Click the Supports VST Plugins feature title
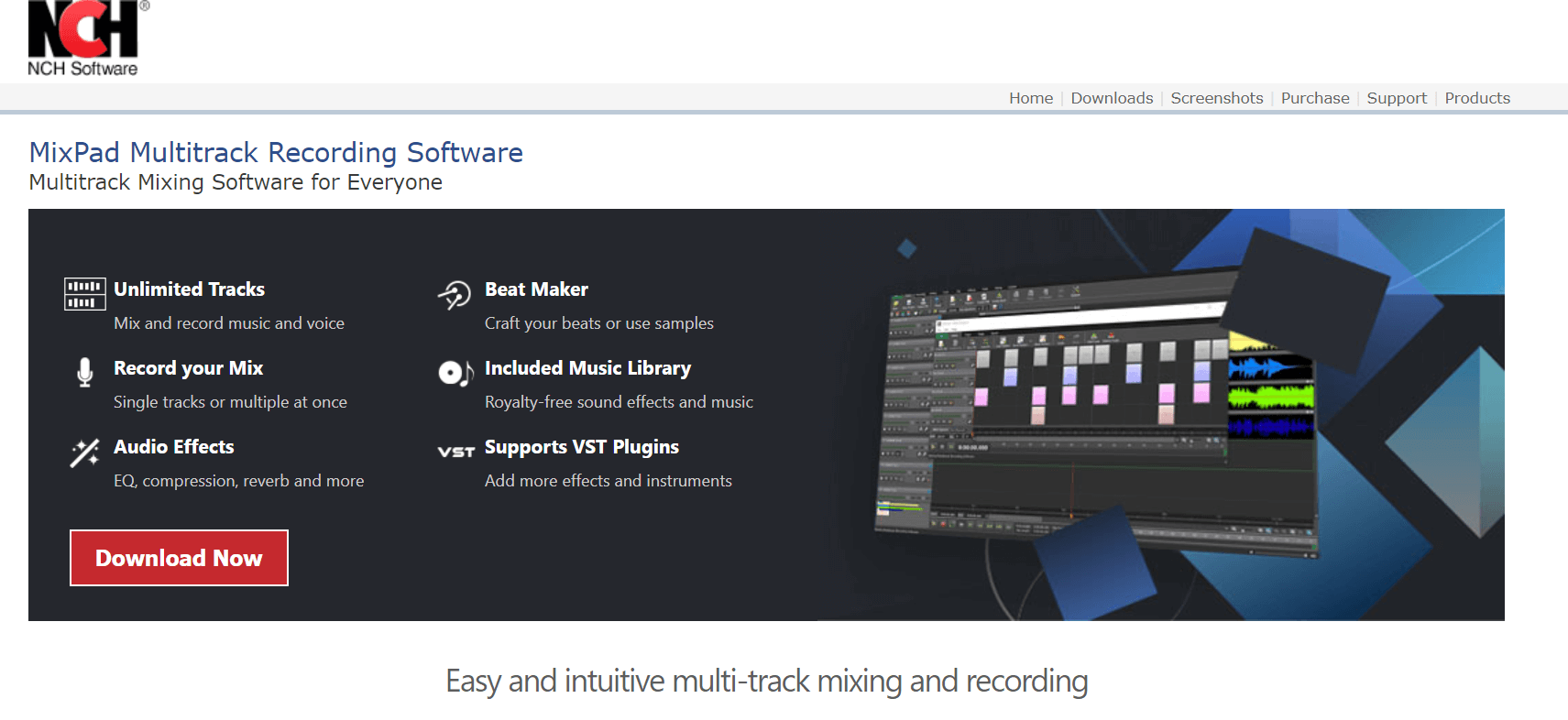1568x720 pixels. 582,447
